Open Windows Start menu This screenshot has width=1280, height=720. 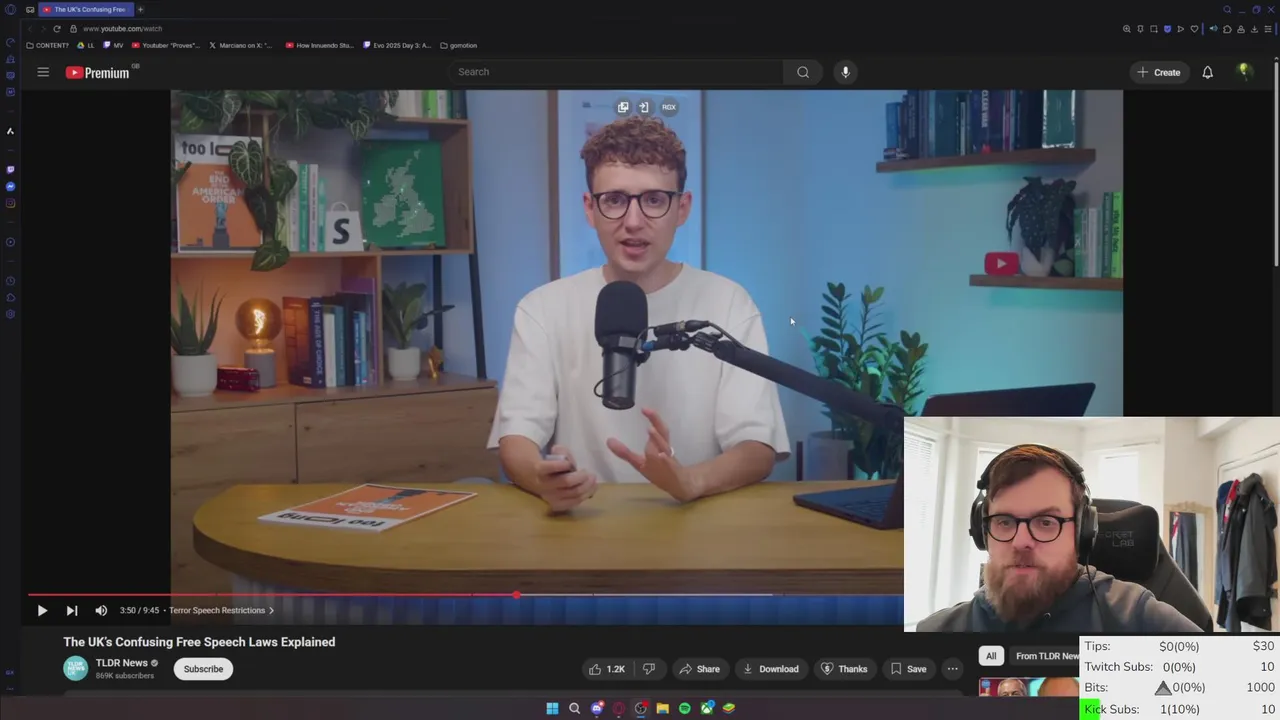pos(552,708)
